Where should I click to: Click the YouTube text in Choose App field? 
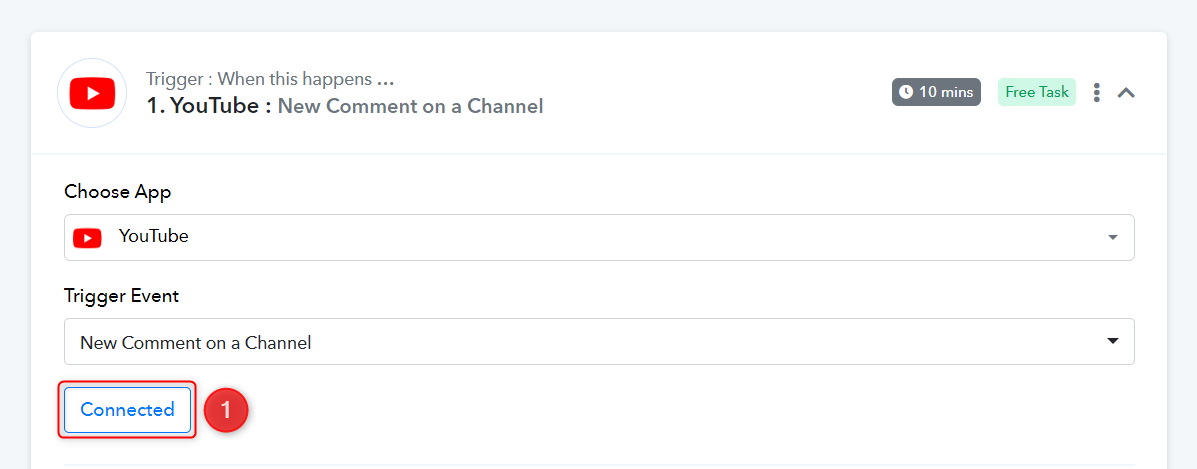point(153,237)
